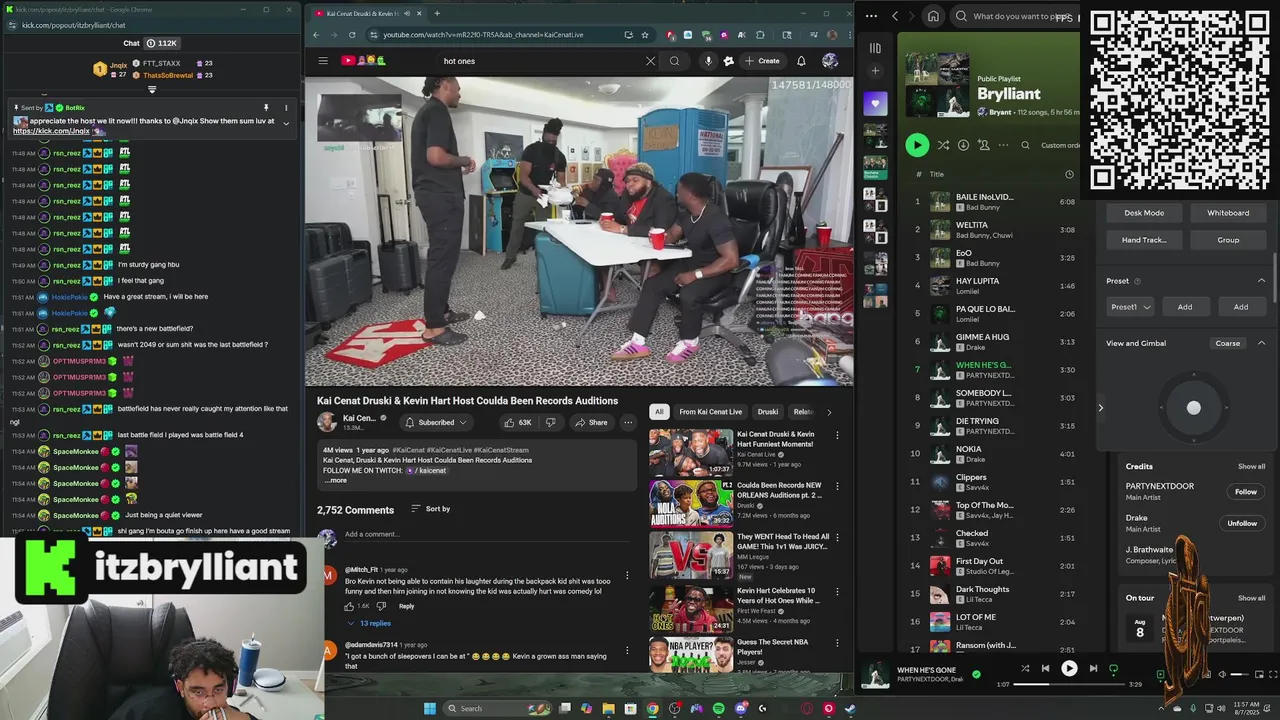Image resolution: width=1280 pixels, height=720 pixels.
Task: Click Hand Tracking button
Action: click(x=1144, y=240)
